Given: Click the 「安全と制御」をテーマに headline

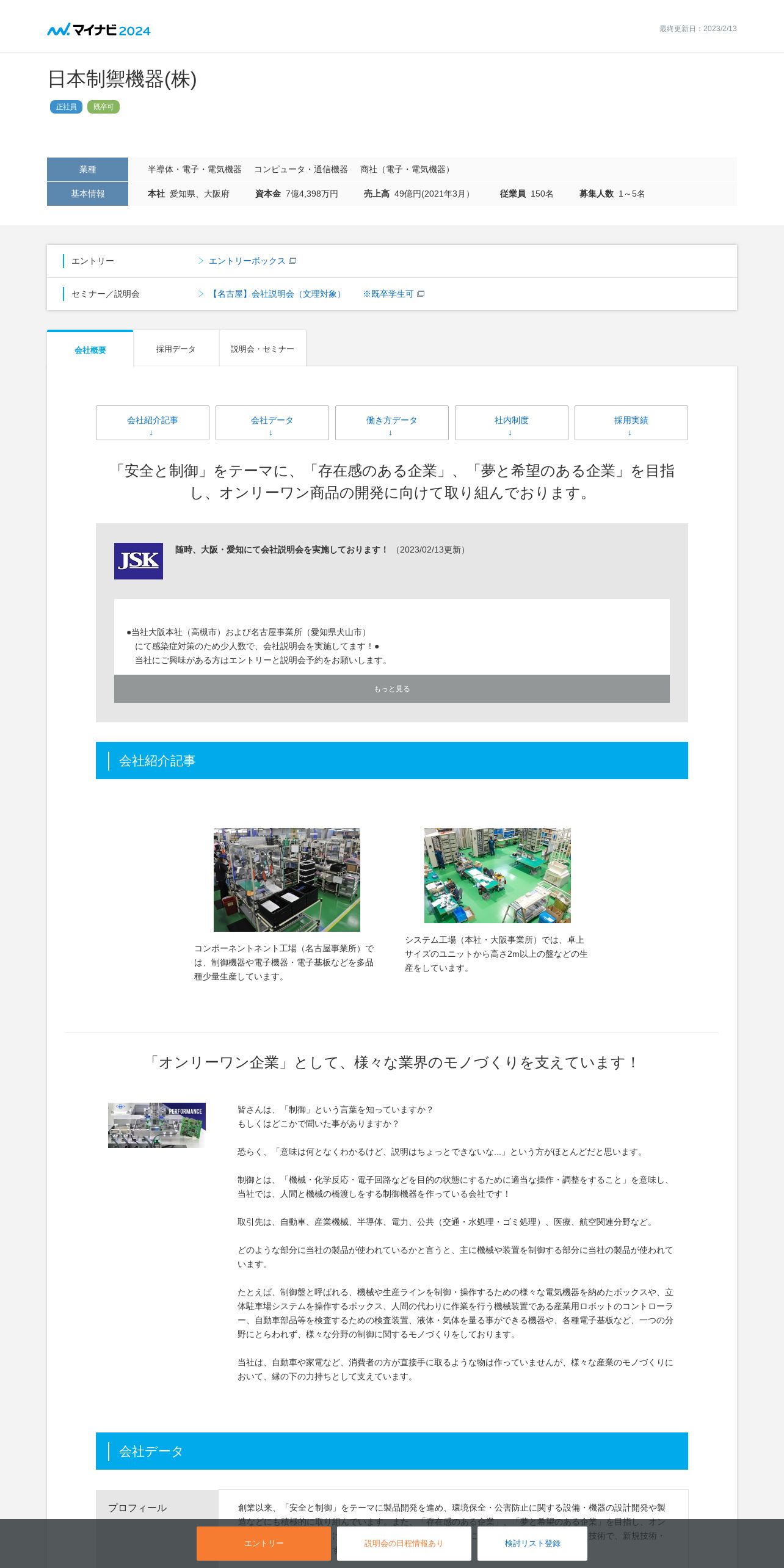Looking at the screenshot, I should tap(392, 482).
